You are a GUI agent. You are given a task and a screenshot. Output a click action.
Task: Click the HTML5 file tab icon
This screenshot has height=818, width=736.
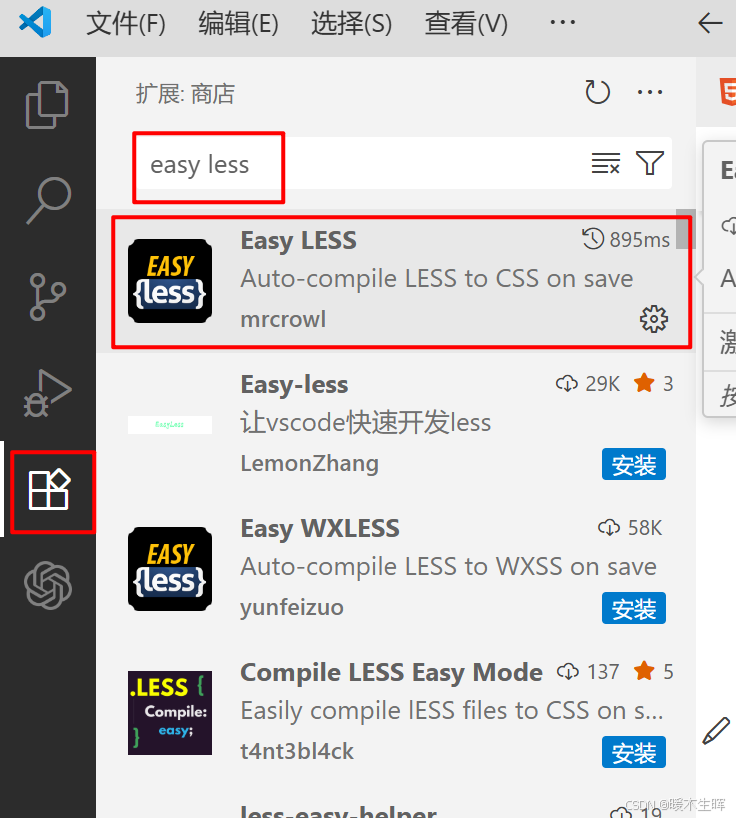(728, 92)
